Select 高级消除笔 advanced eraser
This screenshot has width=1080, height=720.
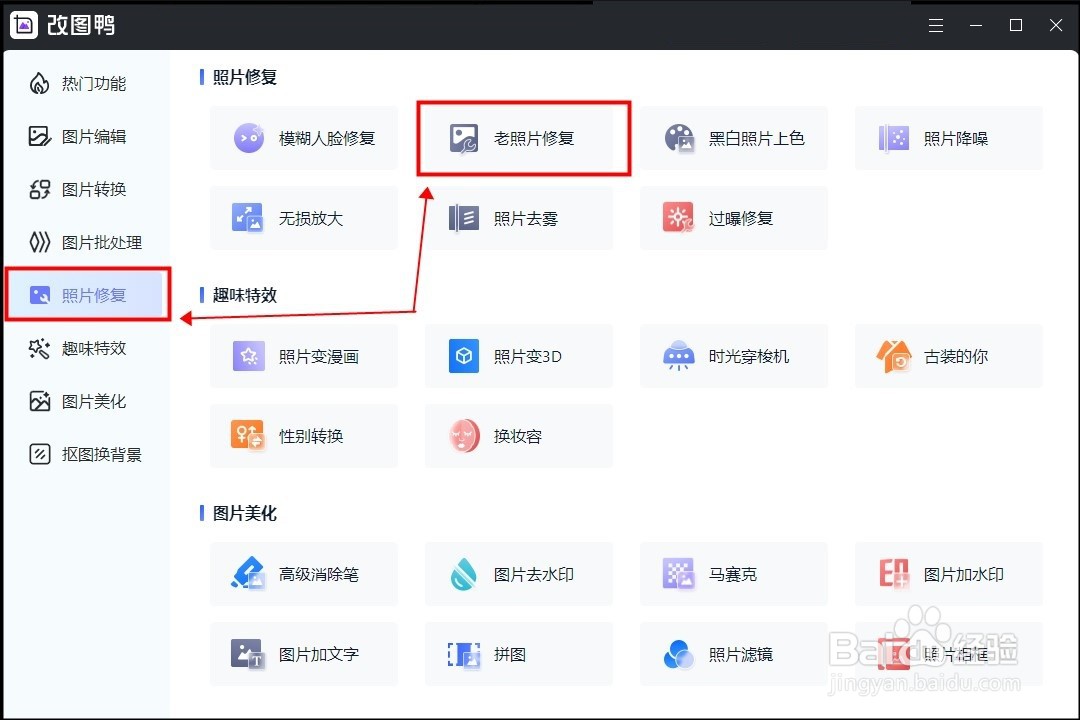[x=303, y=574]
